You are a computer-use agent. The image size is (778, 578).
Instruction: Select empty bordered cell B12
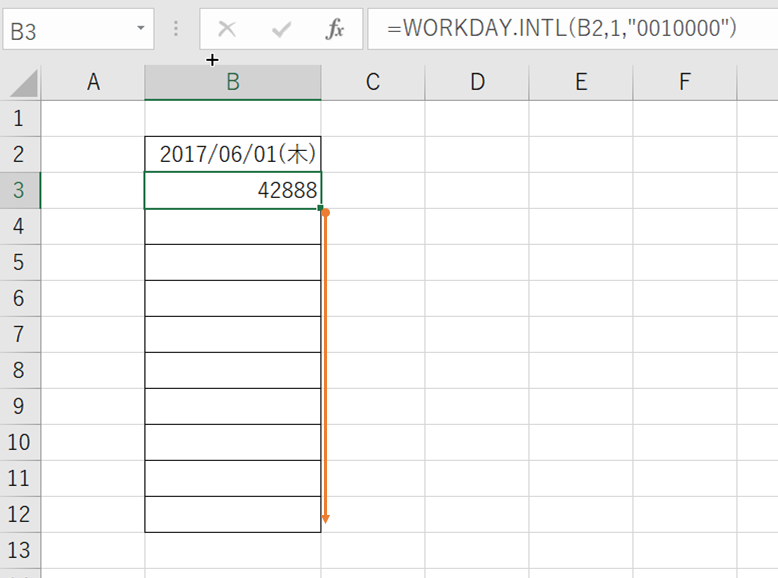(x=233, y=514)
